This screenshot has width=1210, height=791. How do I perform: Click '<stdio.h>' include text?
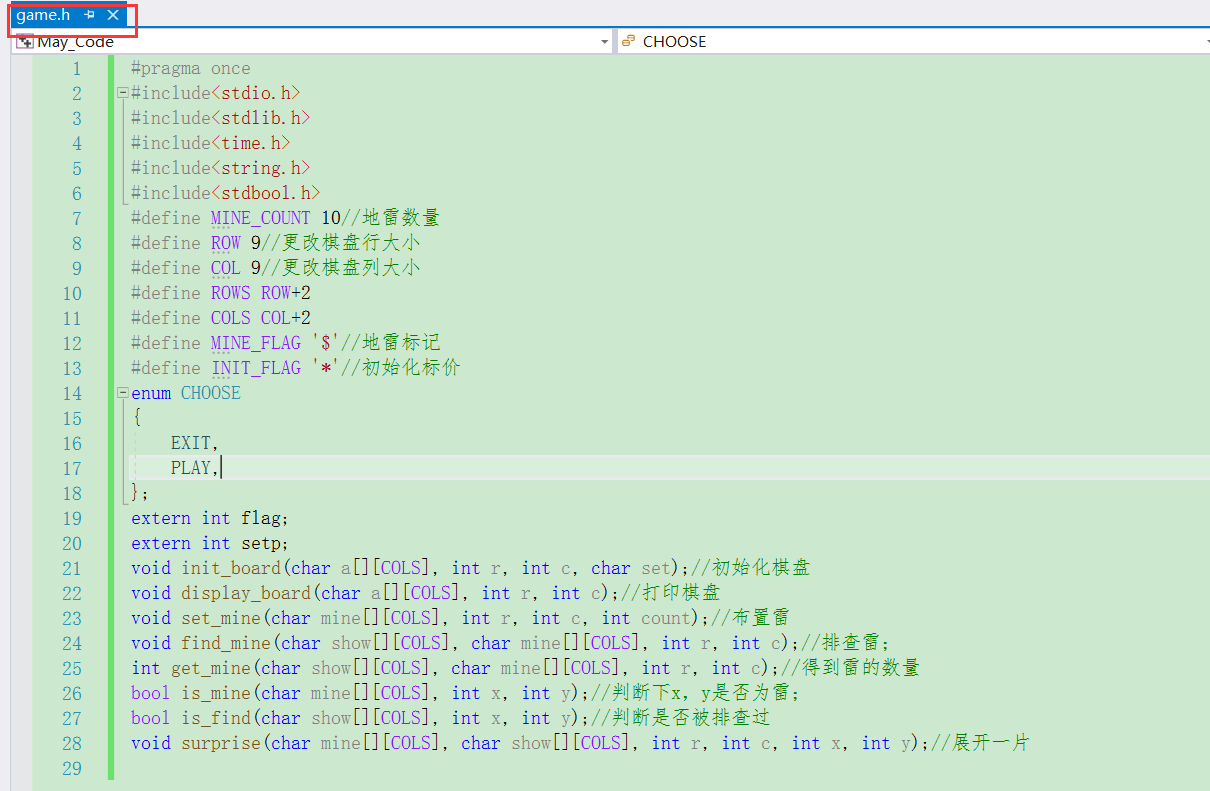[x=255, y=93]
